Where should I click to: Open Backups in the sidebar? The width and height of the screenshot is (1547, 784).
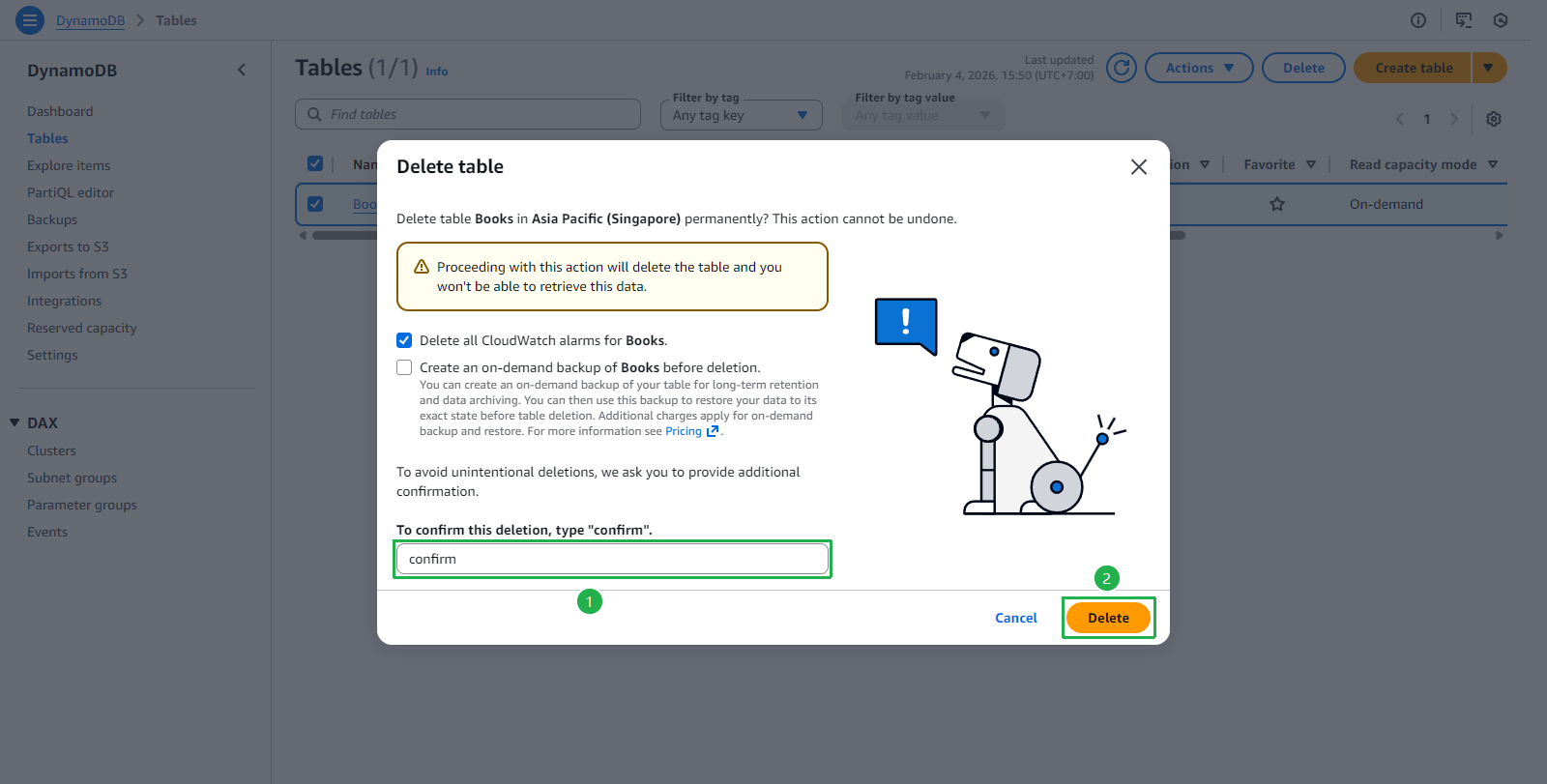coord(52,219)
